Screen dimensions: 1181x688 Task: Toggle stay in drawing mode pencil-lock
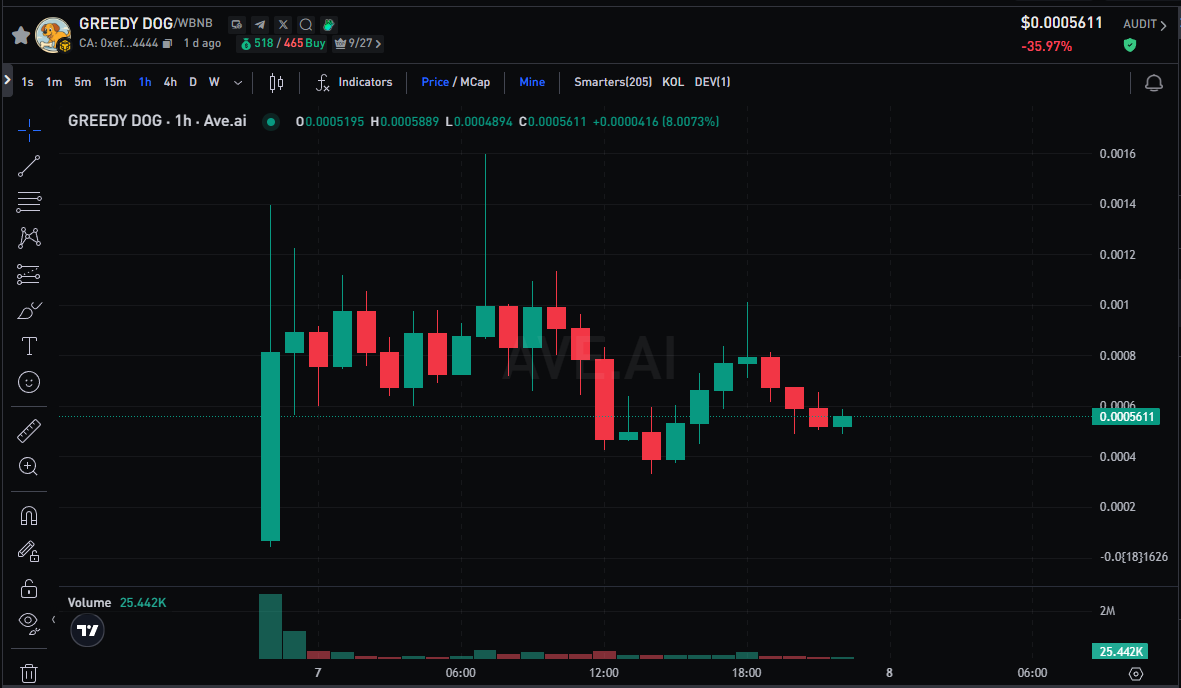[x=29, y=552]
